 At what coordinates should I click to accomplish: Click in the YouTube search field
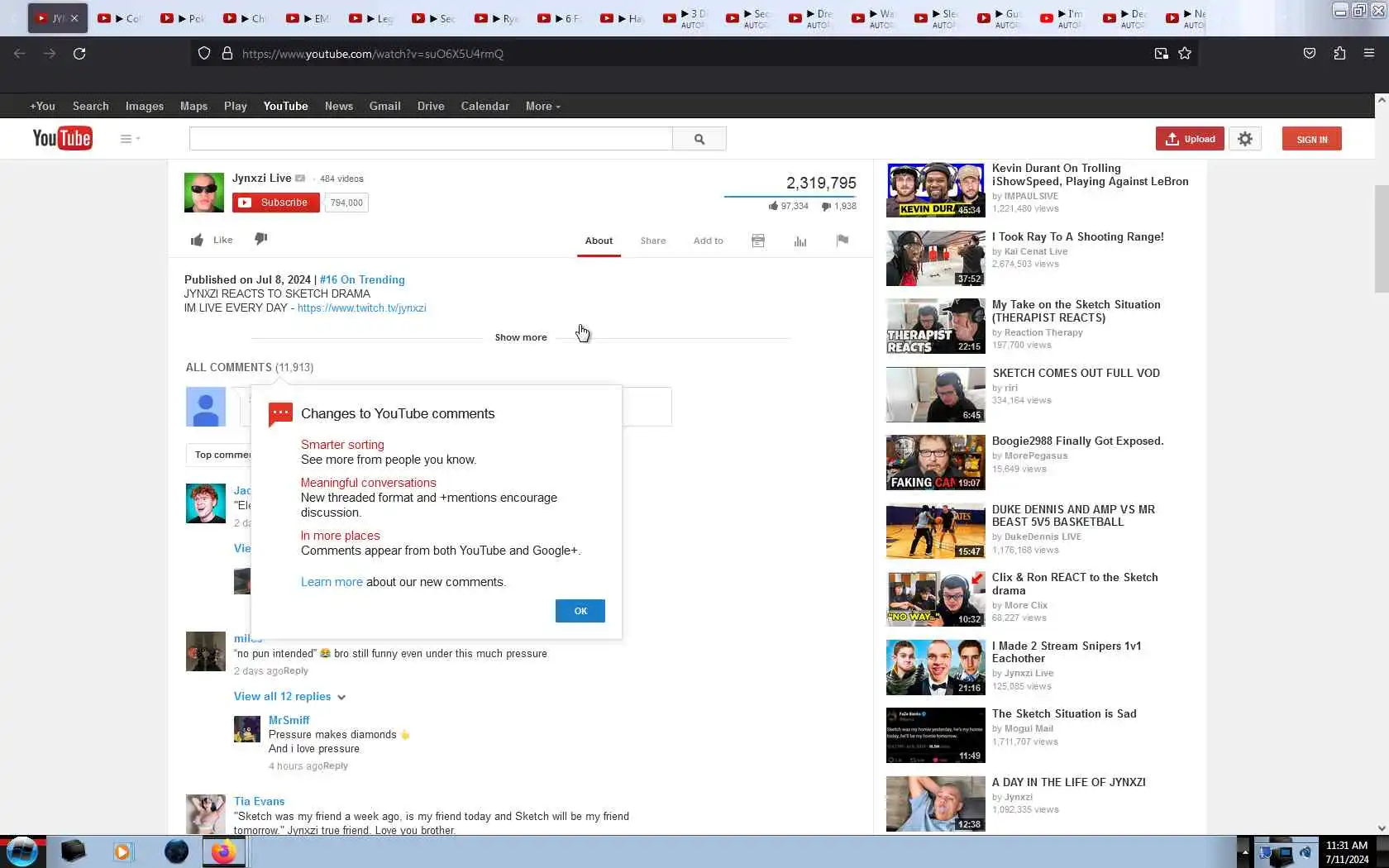pos(431,139)
